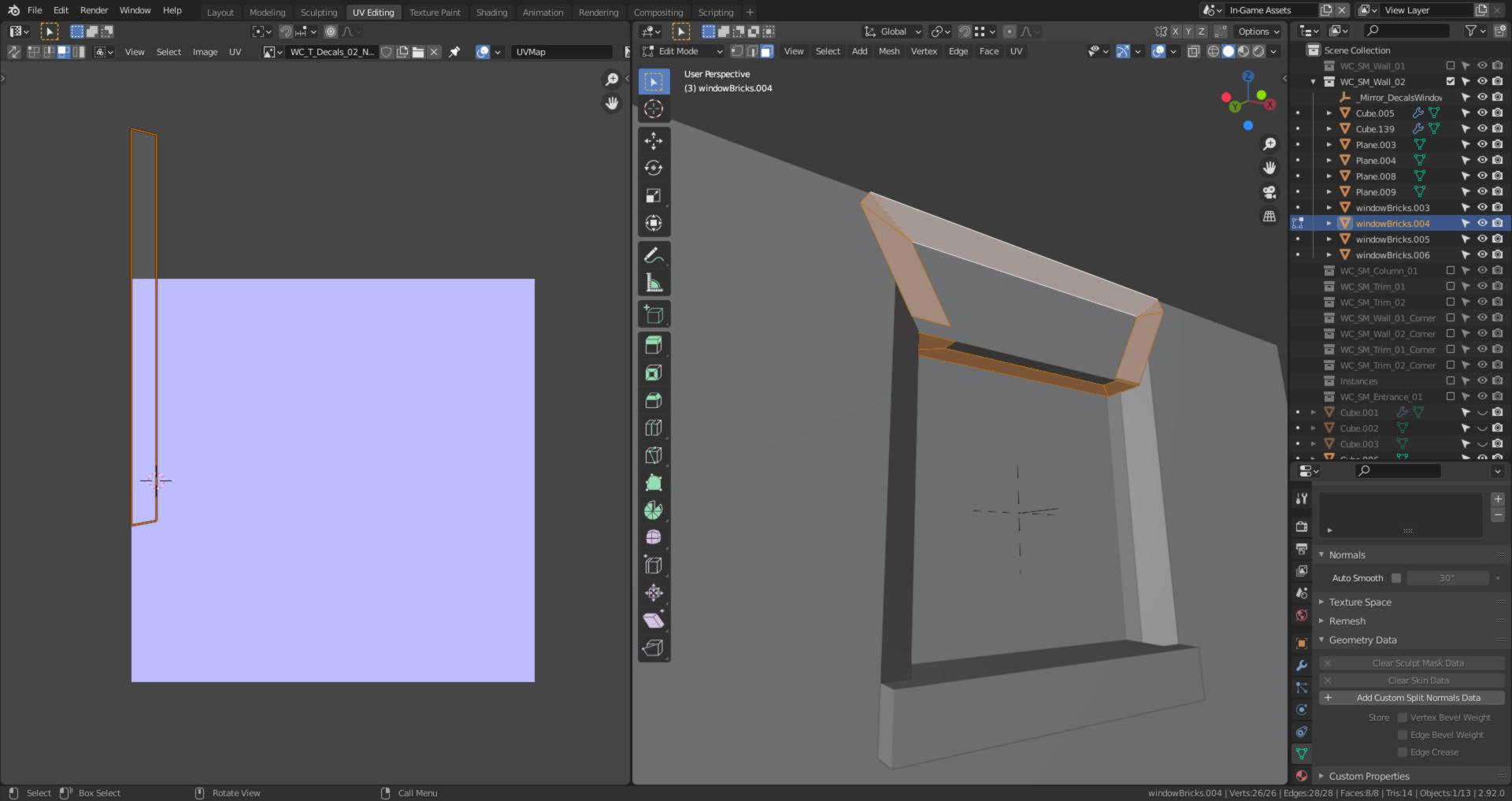Activate the Extrude Region tool
Image resolution: width=1512 pixels, height=801 pixels.
point(654,344)
